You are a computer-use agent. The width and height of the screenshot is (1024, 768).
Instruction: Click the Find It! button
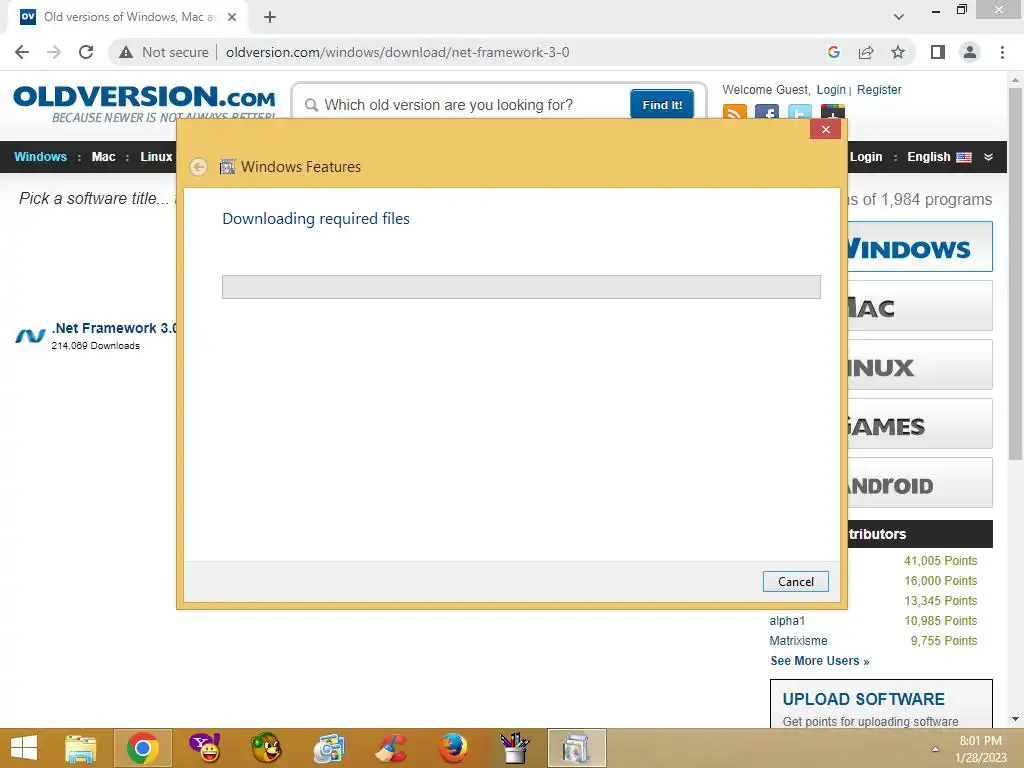tap(662, 104)
